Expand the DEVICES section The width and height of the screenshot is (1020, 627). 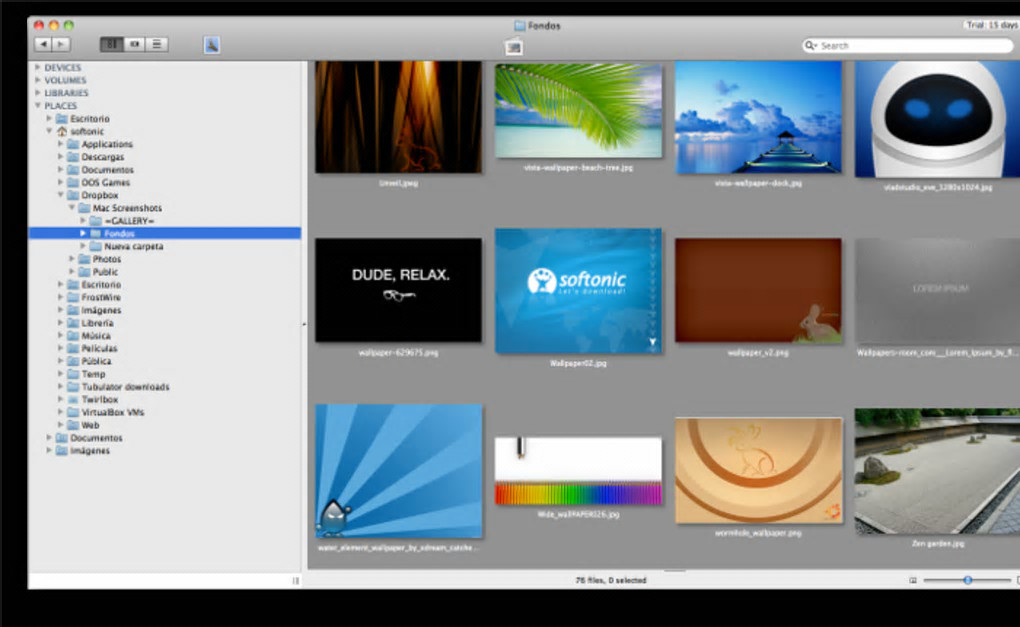pyautogui.click(x=38, y=67)
